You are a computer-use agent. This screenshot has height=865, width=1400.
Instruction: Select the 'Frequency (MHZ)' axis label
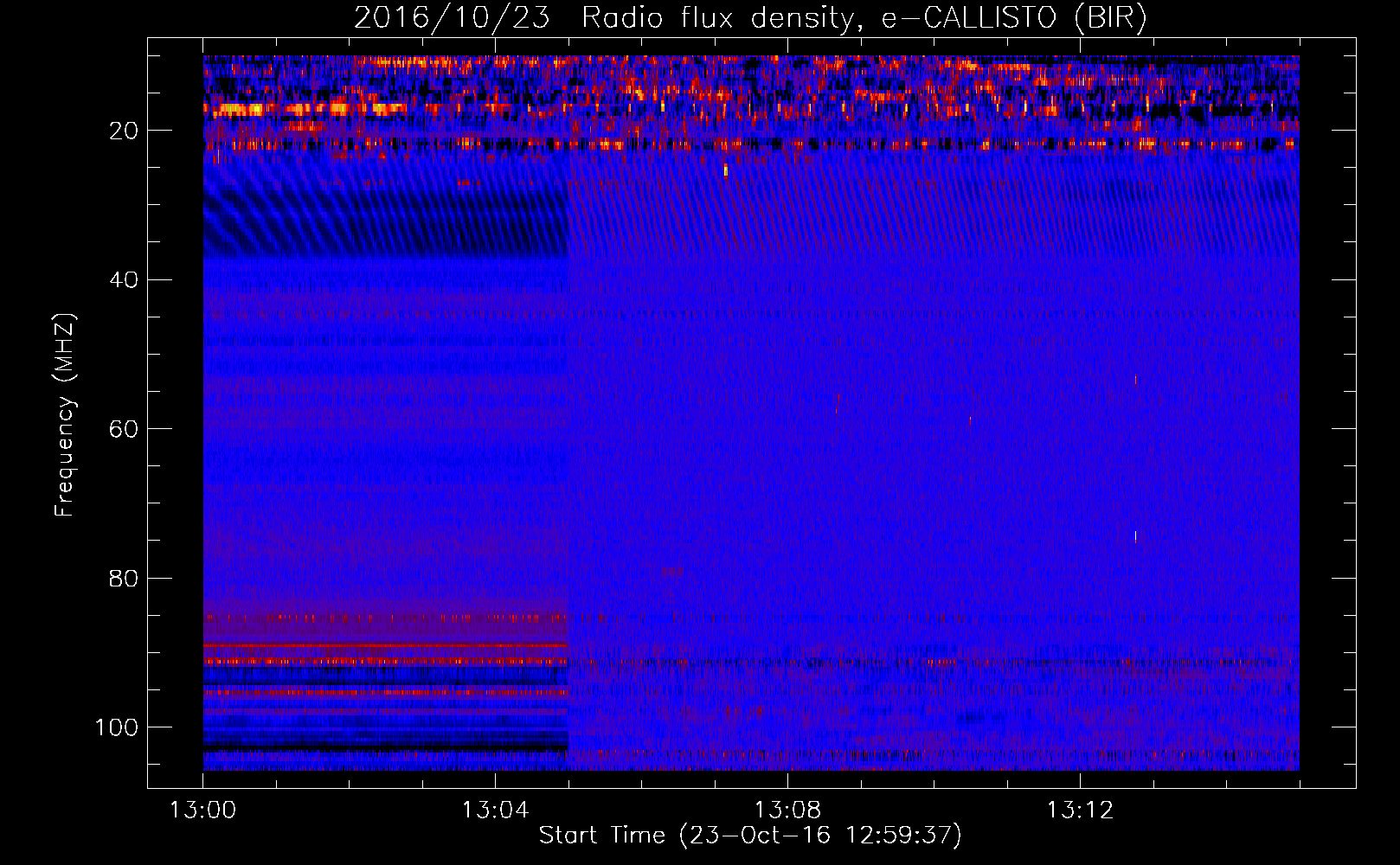[65, 414]
